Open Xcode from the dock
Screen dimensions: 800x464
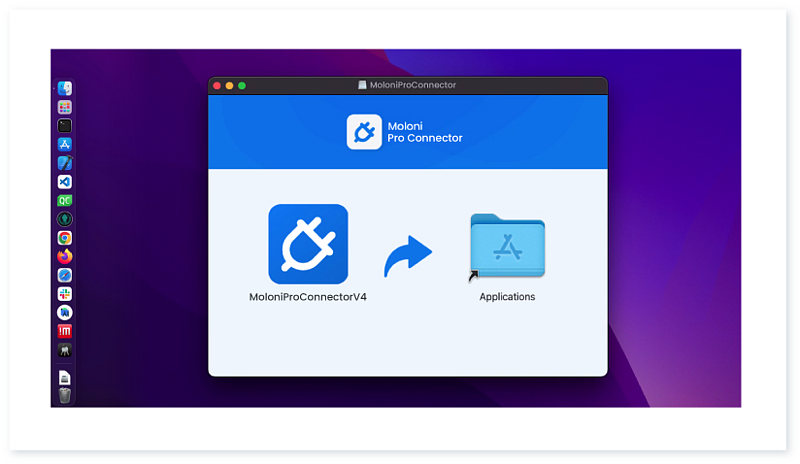65,163
